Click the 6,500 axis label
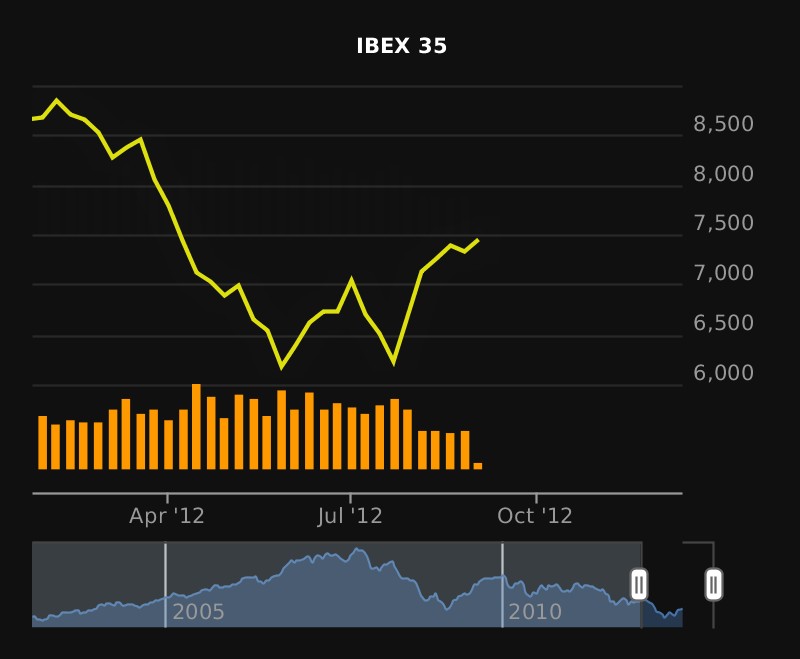800x659 pixels. [x=723, y=322]
